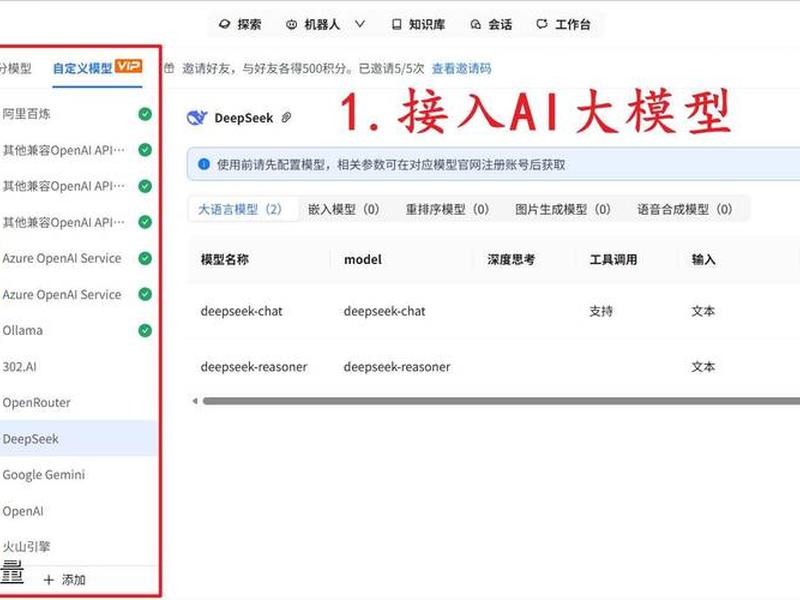Open the 会话 conversations page
This screenshot has width=800, height=600.
(x=491, y=24)
